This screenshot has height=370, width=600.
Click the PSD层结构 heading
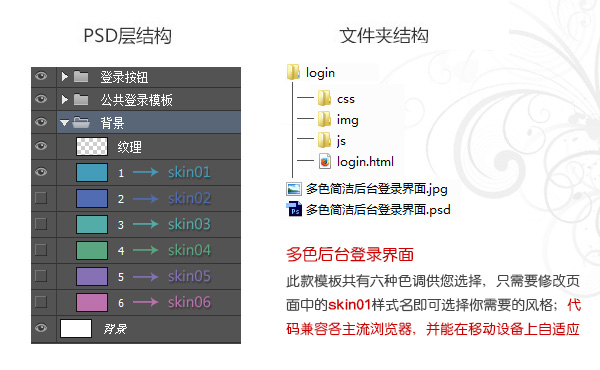[127, 36]
